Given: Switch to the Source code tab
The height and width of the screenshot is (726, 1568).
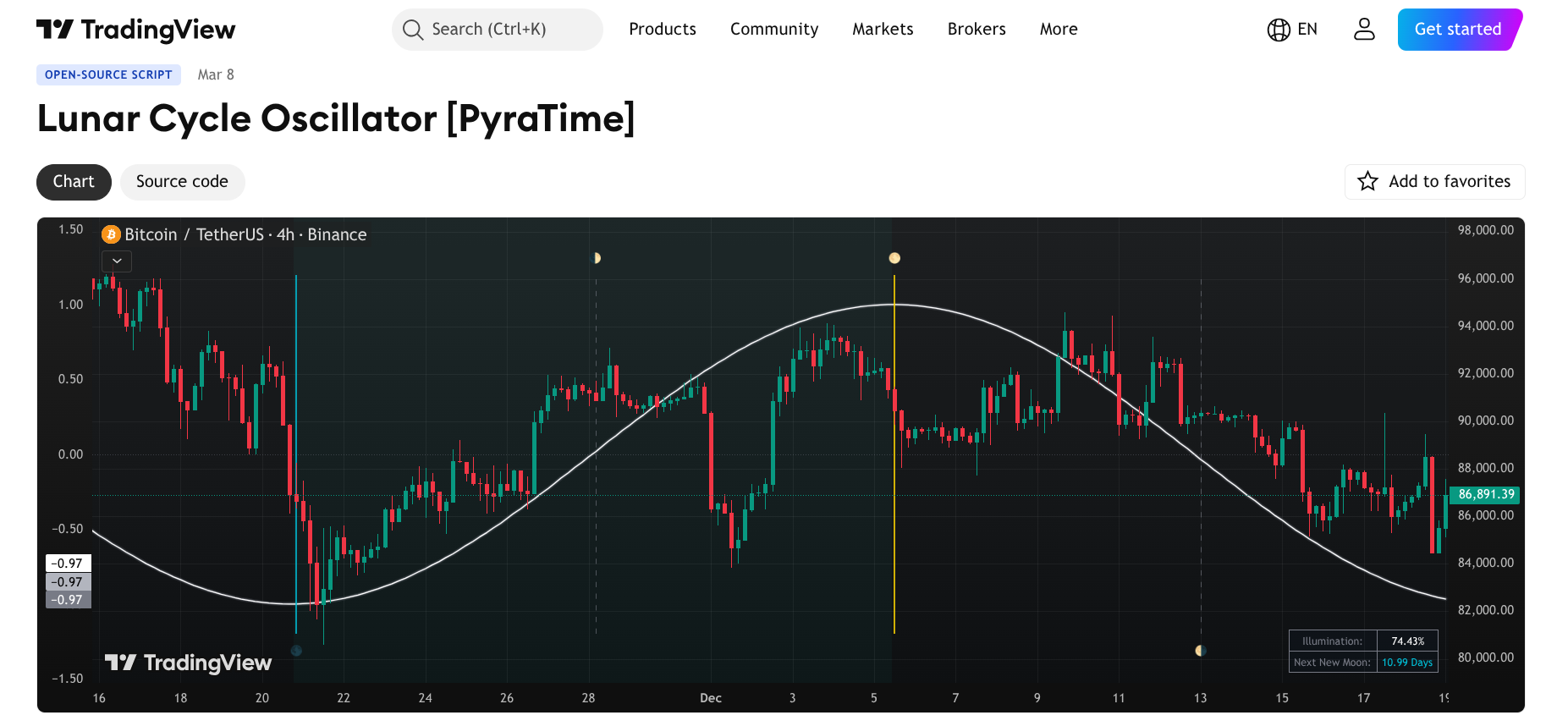Looking at the screenshot, I should tap(182, 182).
